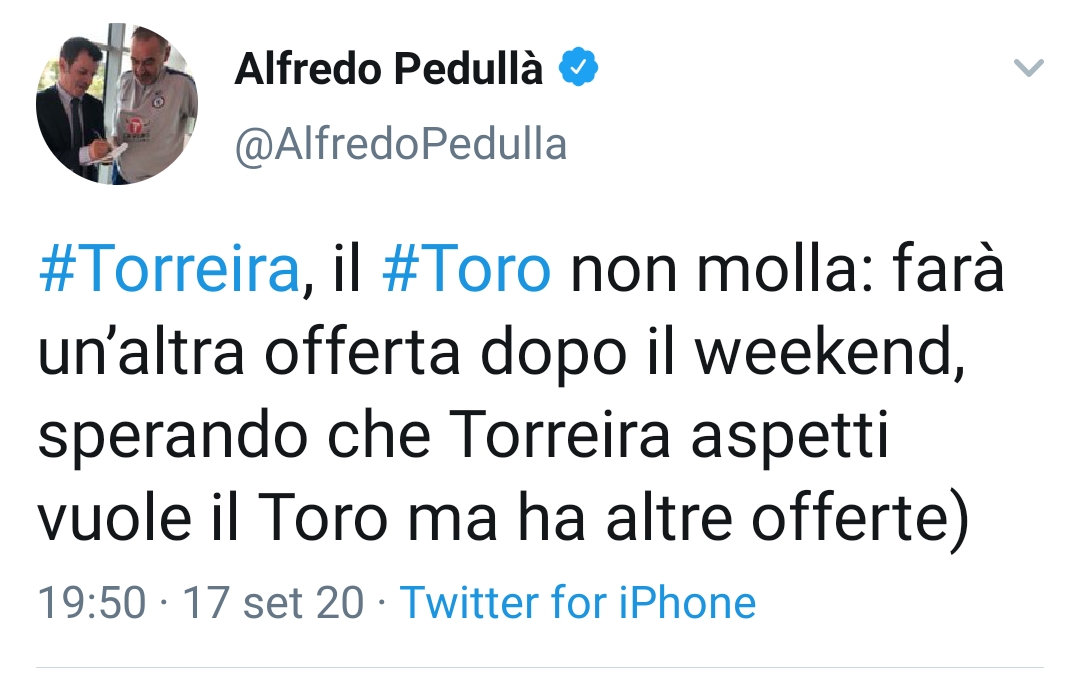Select the username @AlfredoPedulla
1080x688 pixels.
(400, 143)
